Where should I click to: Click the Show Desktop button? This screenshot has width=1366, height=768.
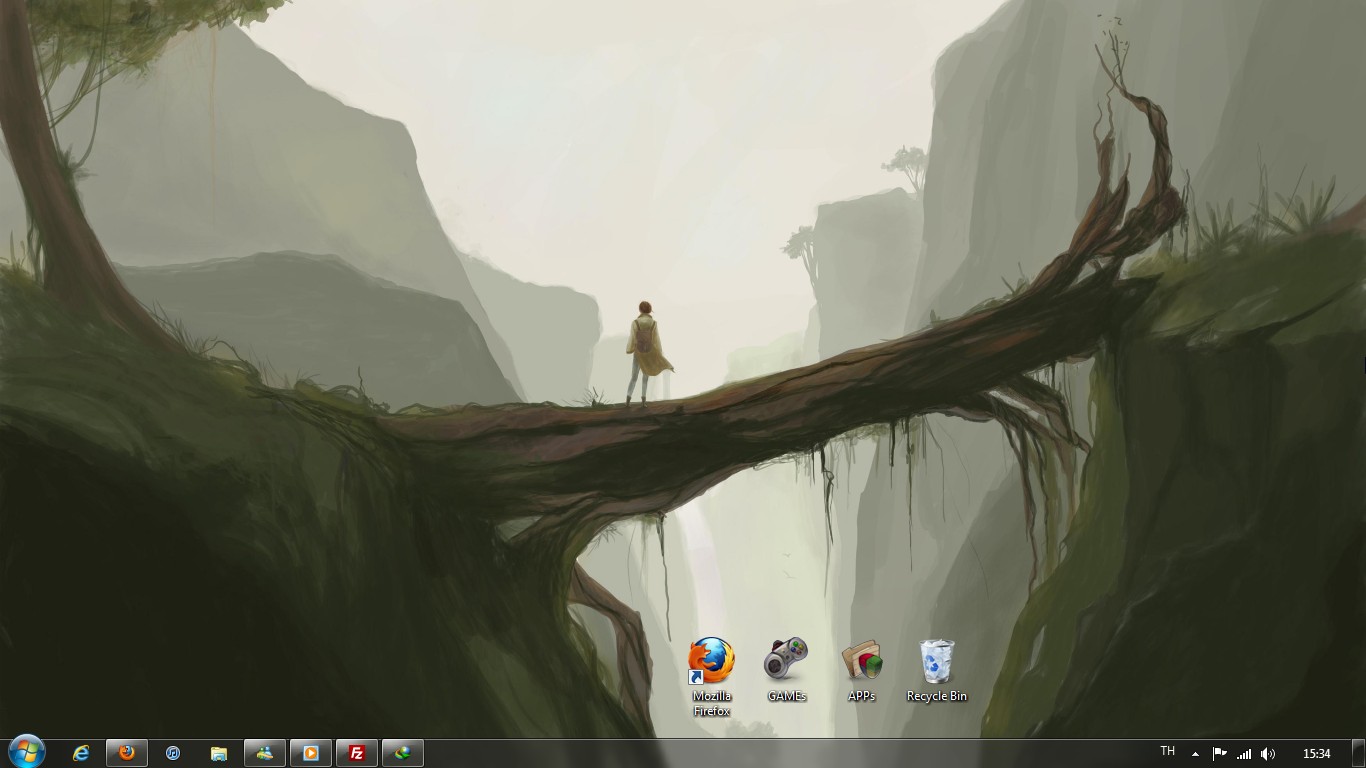click(x=1359, y=753)
